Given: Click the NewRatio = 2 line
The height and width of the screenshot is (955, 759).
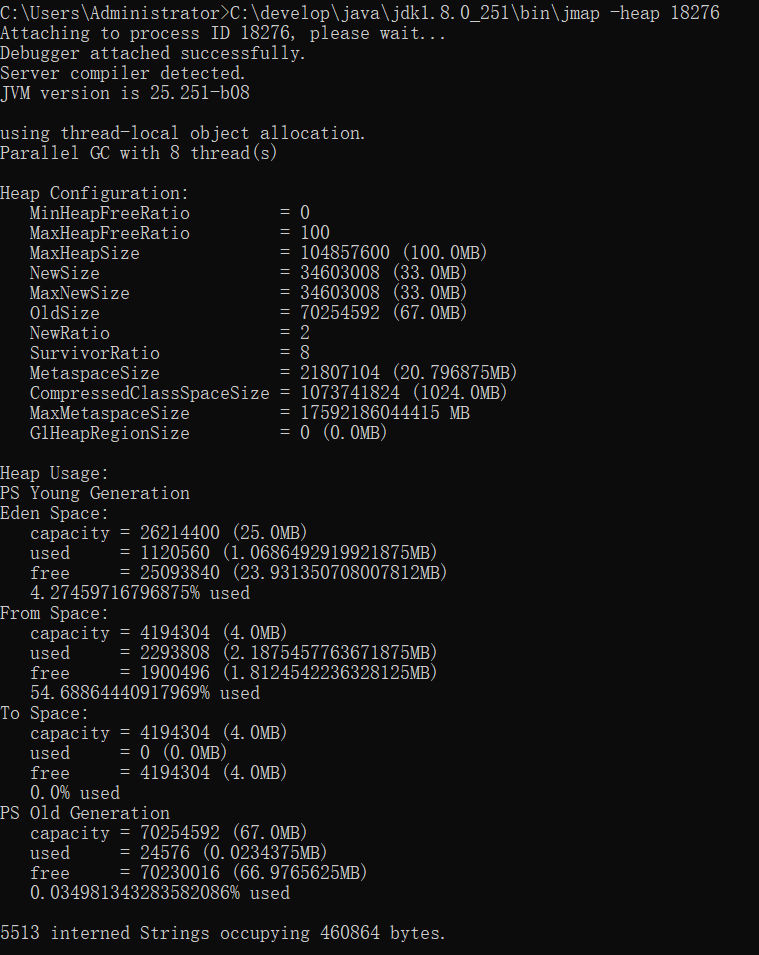Looking at the screenshot, I should [170, 333].
